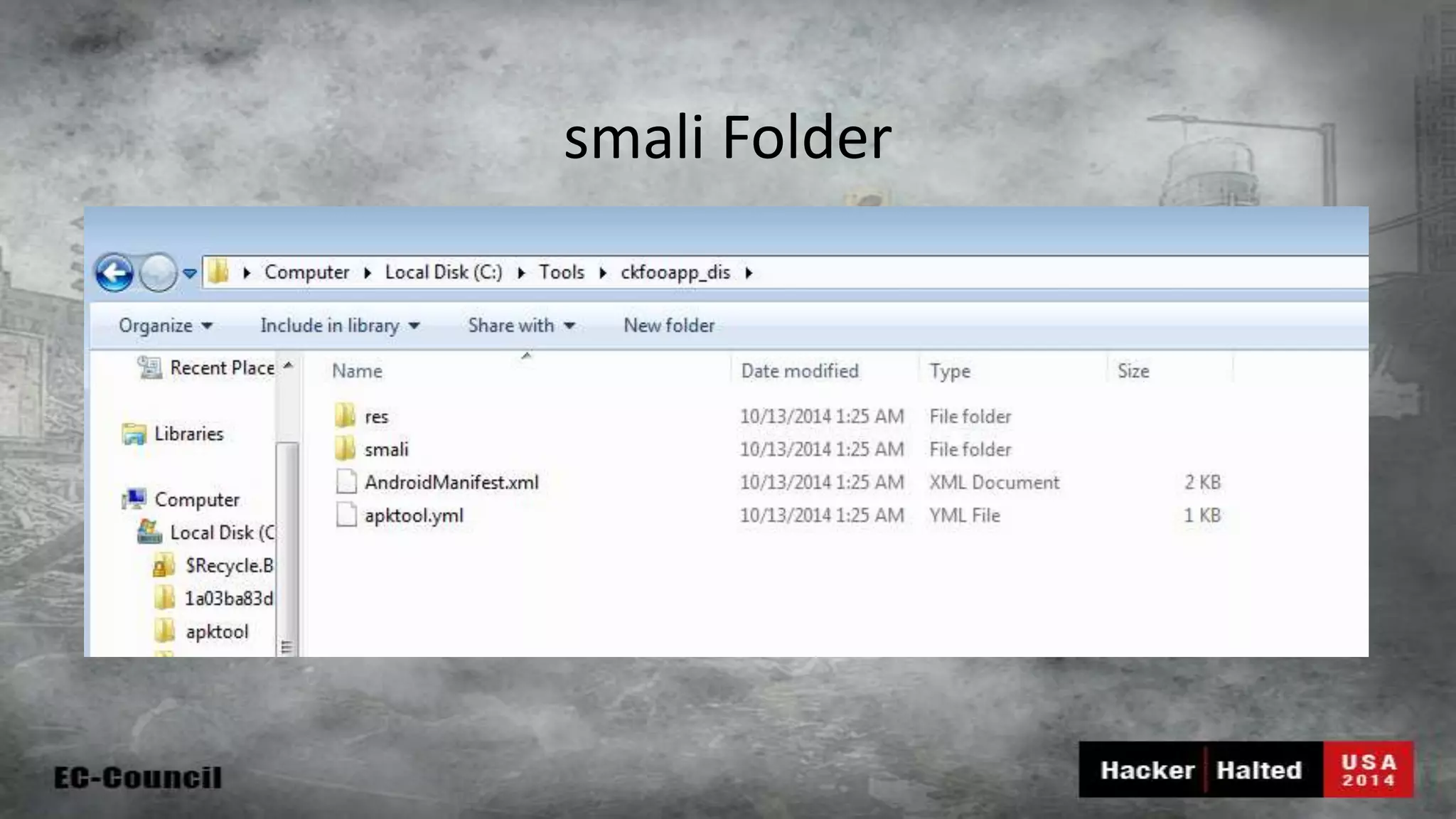This screenshot has width=1456, height=819.
Task: Sort files by Date modified column
Action: coord(800,371)
